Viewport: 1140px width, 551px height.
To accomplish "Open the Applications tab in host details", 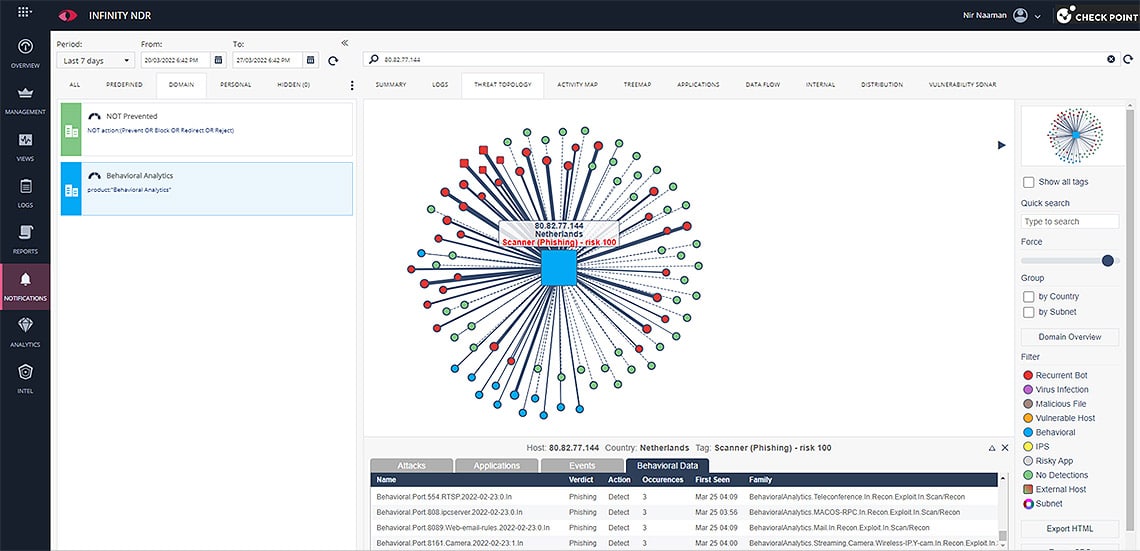I will [497, 466].
